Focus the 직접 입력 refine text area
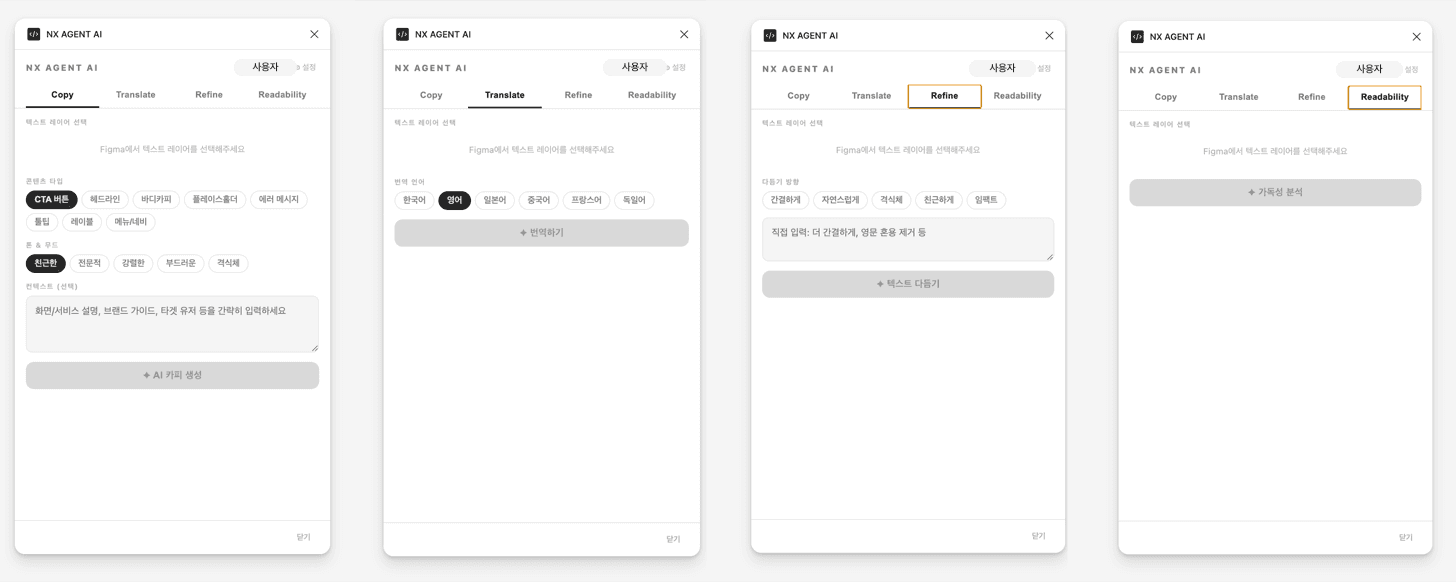Image resolution: width=1456 pixels, height=582 pixels. point(908,240)
